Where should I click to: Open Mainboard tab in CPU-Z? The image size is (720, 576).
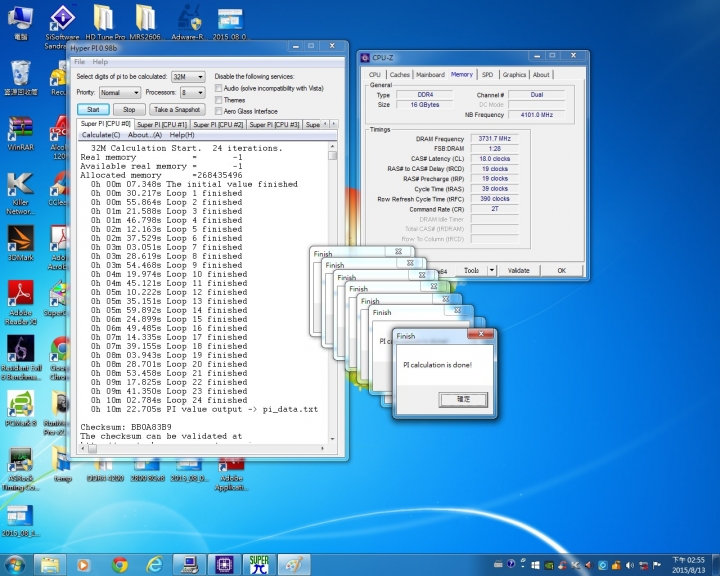(x=430, y=74)
